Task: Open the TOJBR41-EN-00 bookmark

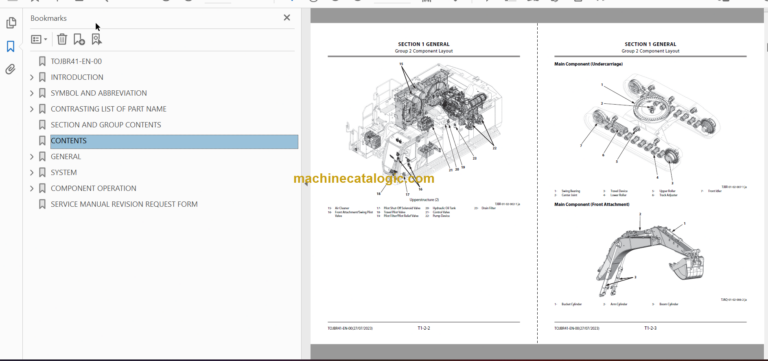Action: (76, 61)
